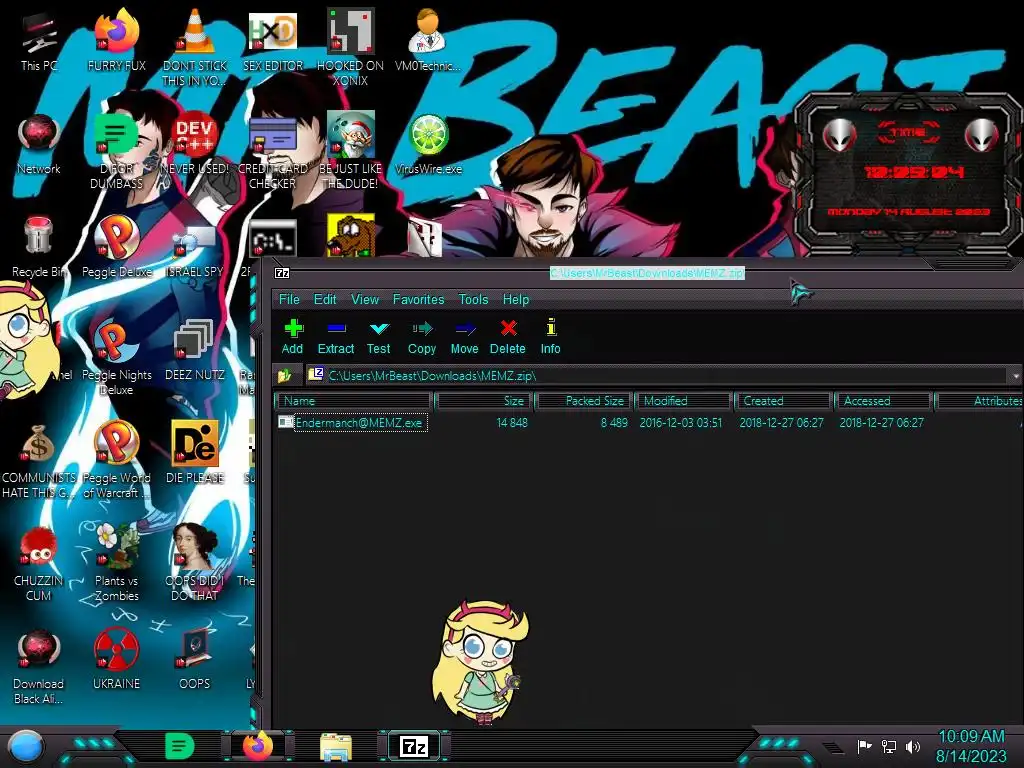This screenshot has height=768, width=1024.
Task: Click the 7-Zip path field MEMZ.zip
Action: coord(658,376)
